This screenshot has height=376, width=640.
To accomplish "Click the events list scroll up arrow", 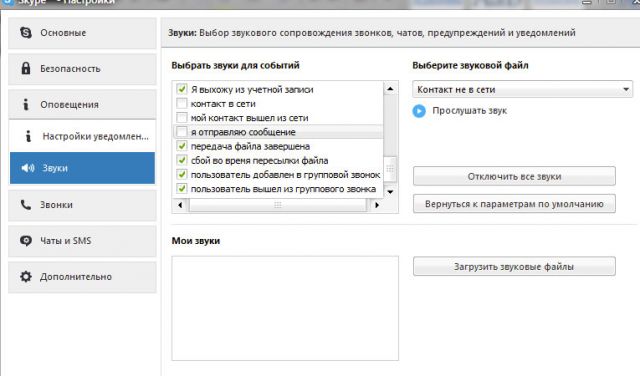I will tap(390, 89).
